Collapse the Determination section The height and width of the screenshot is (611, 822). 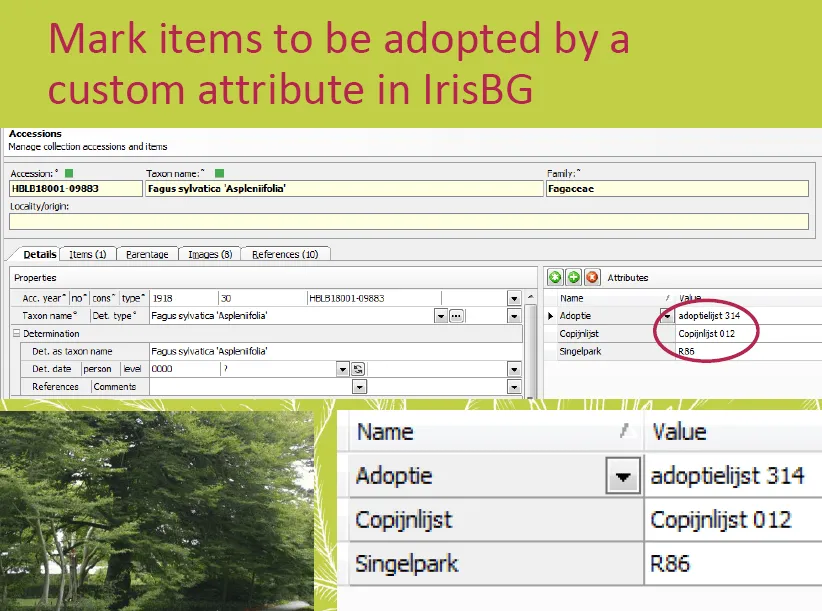click(x=16, y=333)
